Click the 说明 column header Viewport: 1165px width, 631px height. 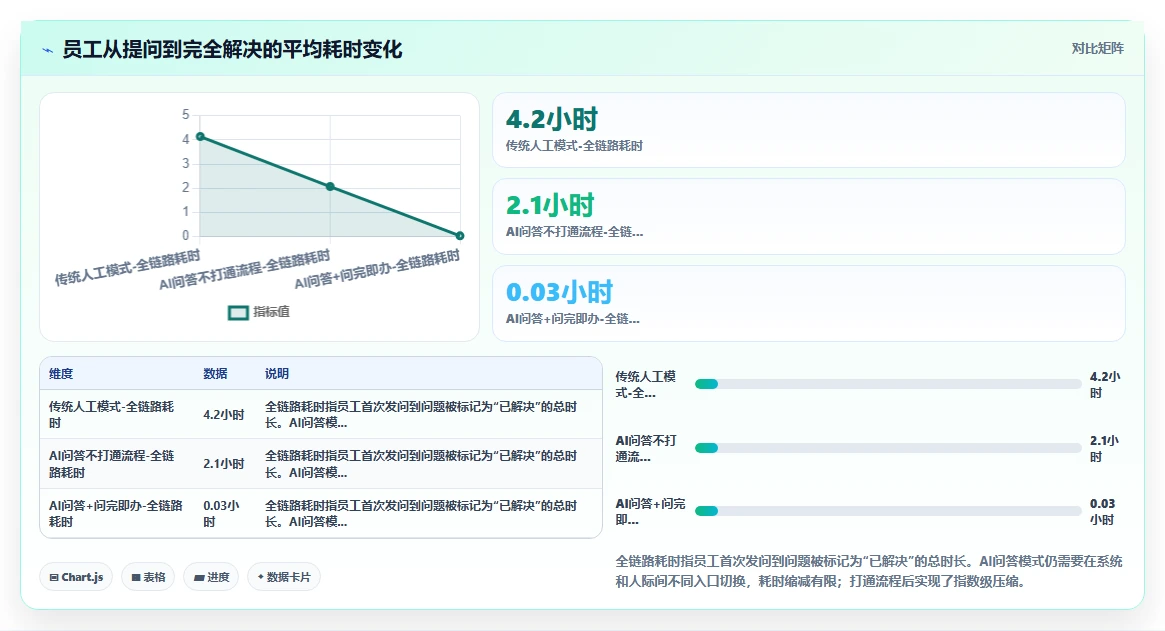[277, 374]
